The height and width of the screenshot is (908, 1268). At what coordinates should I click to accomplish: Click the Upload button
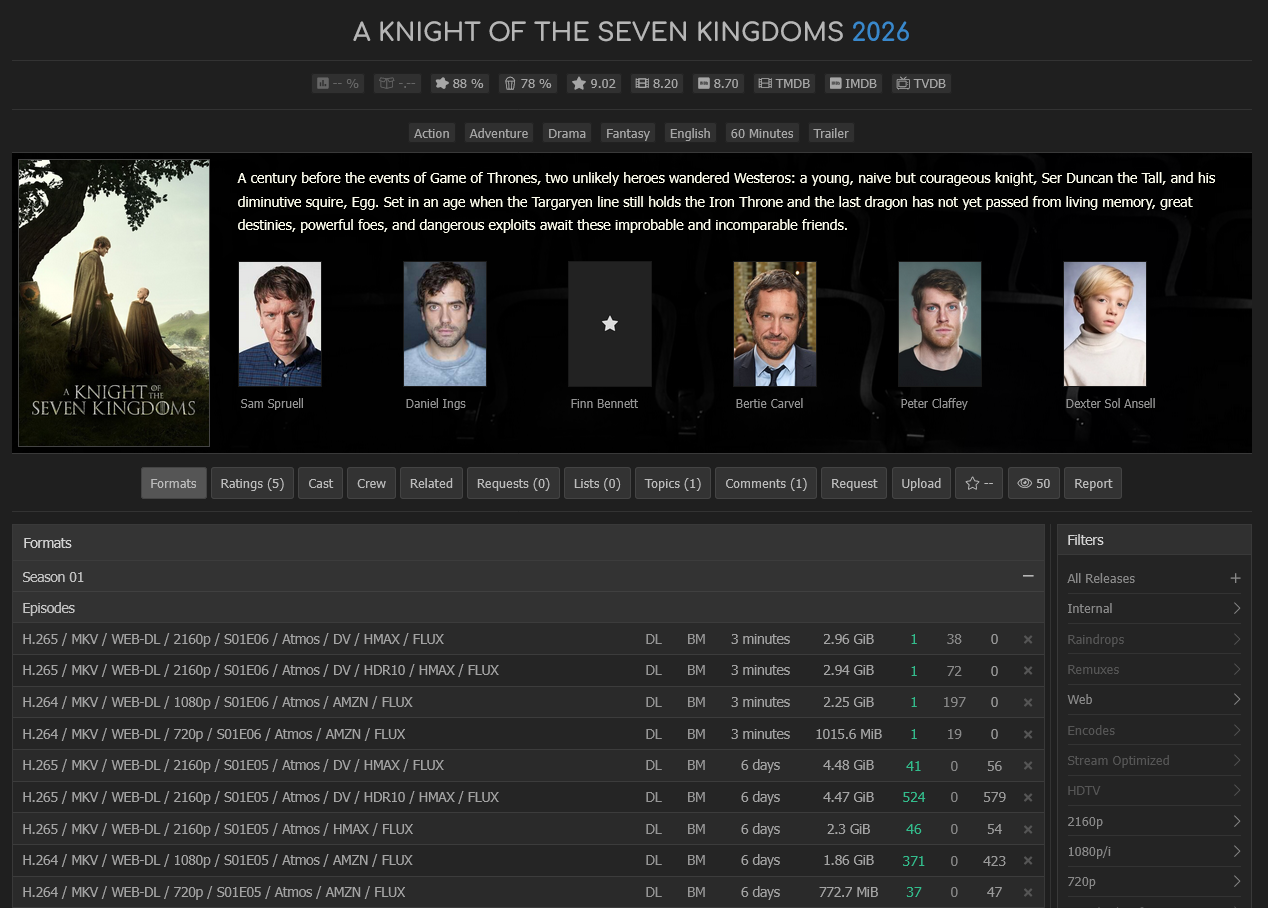(921, 483)
